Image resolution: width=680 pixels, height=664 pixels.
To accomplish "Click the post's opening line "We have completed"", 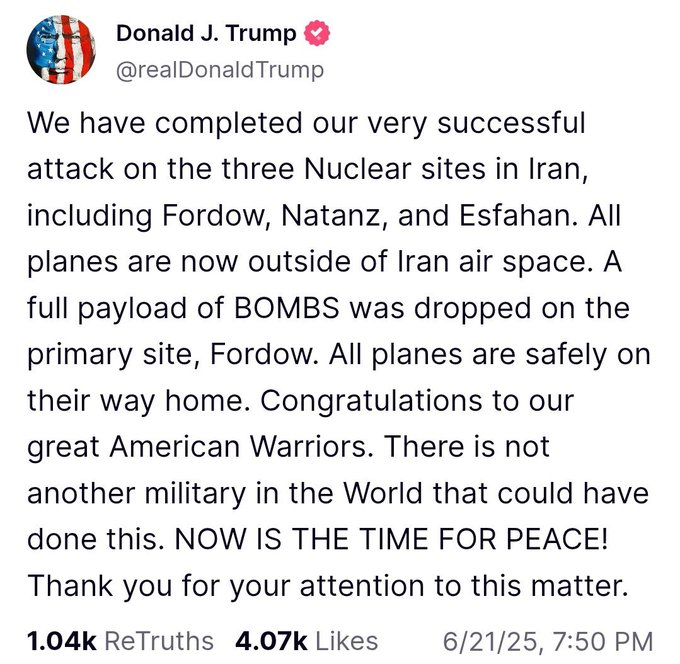I will point(140,124).
